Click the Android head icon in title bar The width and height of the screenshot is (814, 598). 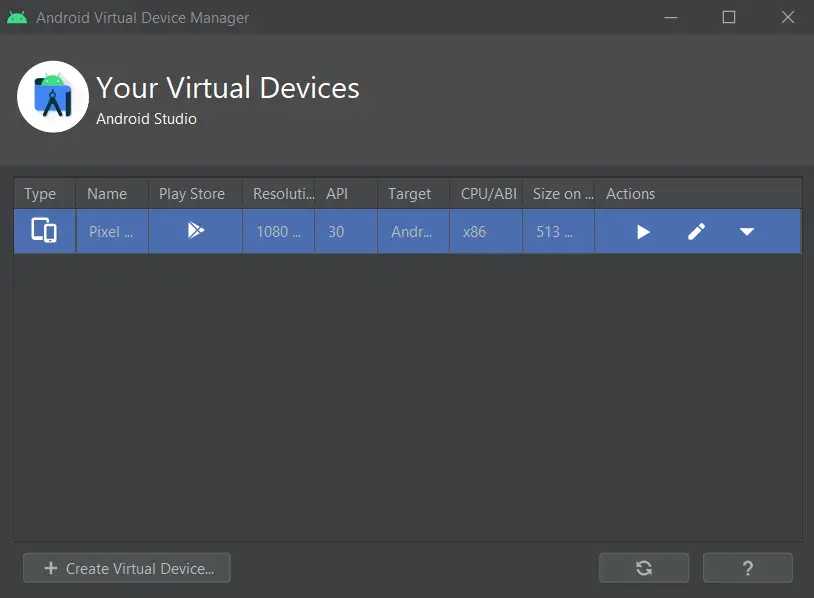[x=17, y=17]
